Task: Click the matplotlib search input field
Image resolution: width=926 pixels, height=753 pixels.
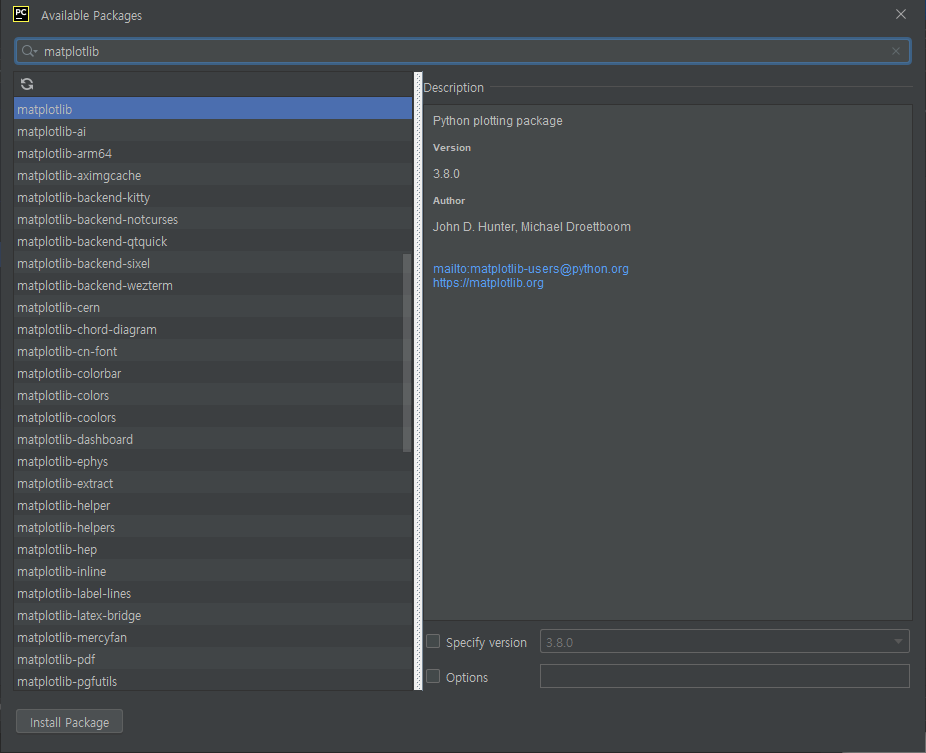Action: coord(462,51)
